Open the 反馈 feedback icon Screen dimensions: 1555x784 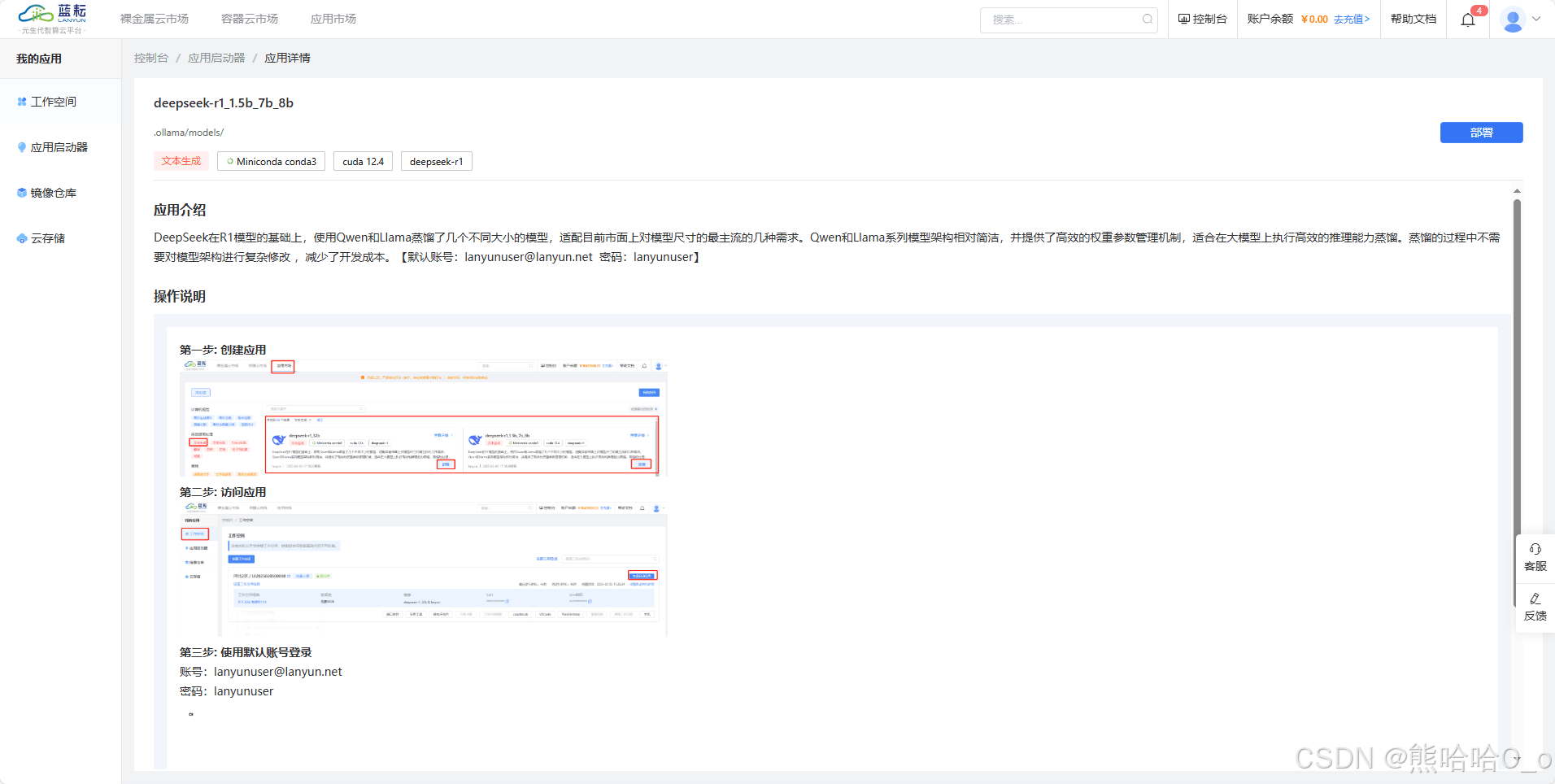[1535, 607]
